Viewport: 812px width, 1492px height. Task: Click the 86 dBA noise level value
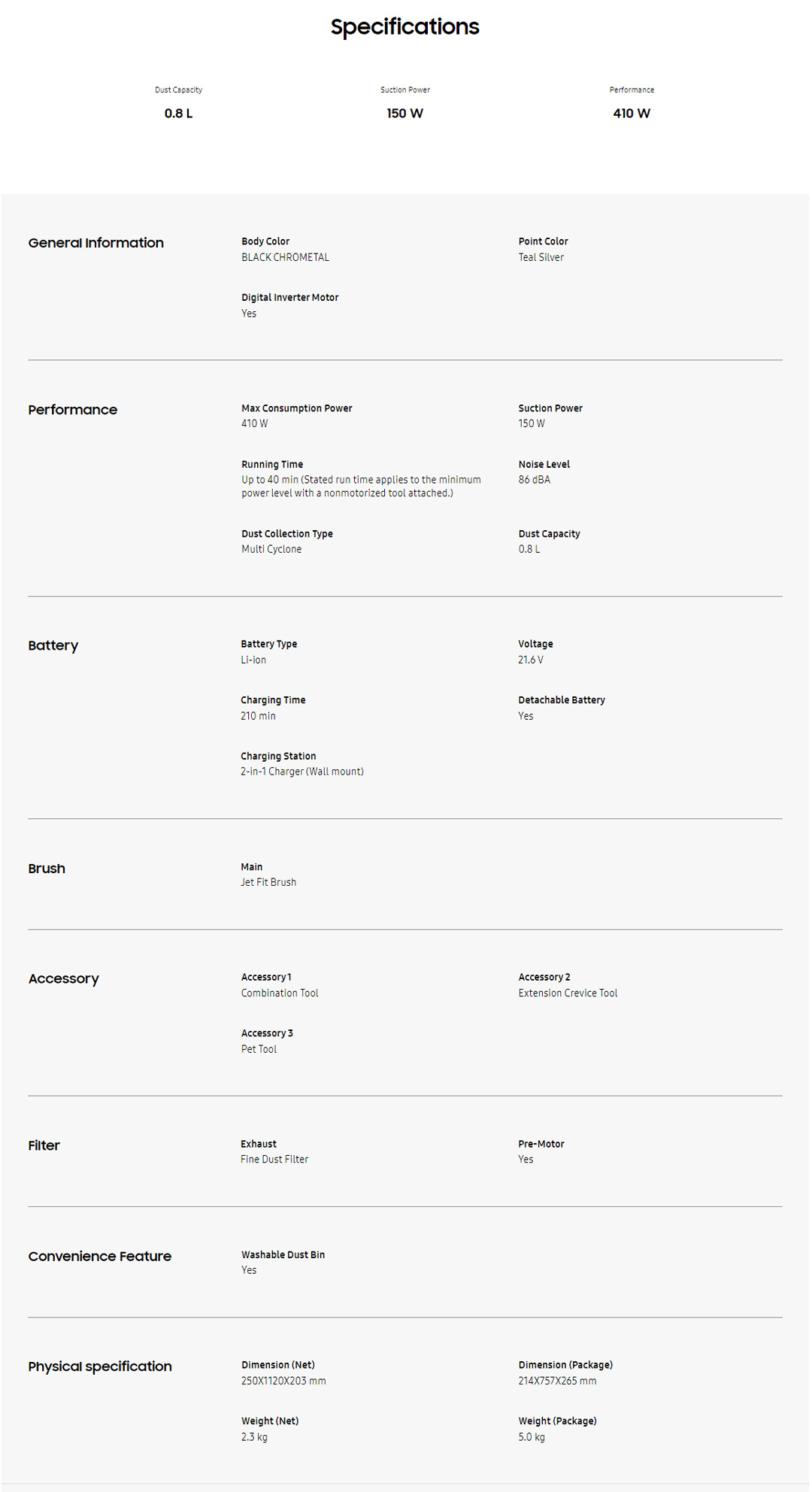click(x=534, y=480)
